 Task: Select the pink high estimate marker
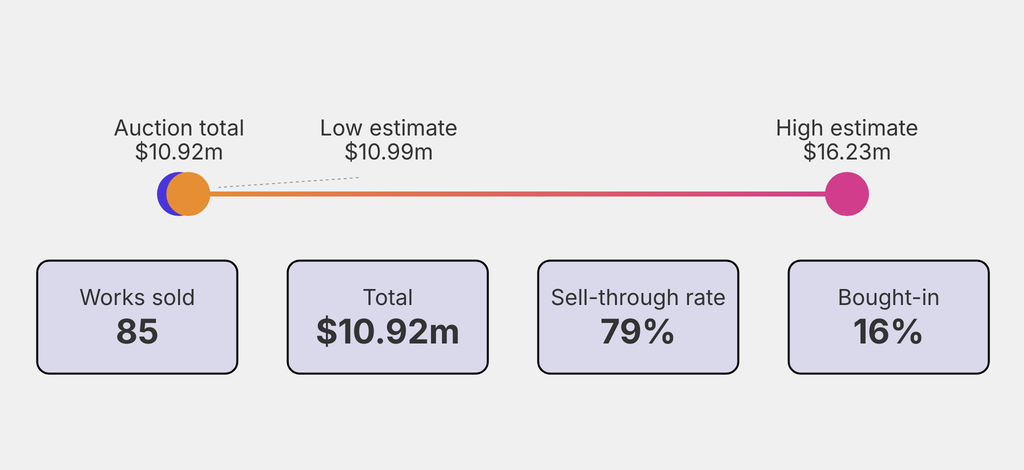coord(847,194)
